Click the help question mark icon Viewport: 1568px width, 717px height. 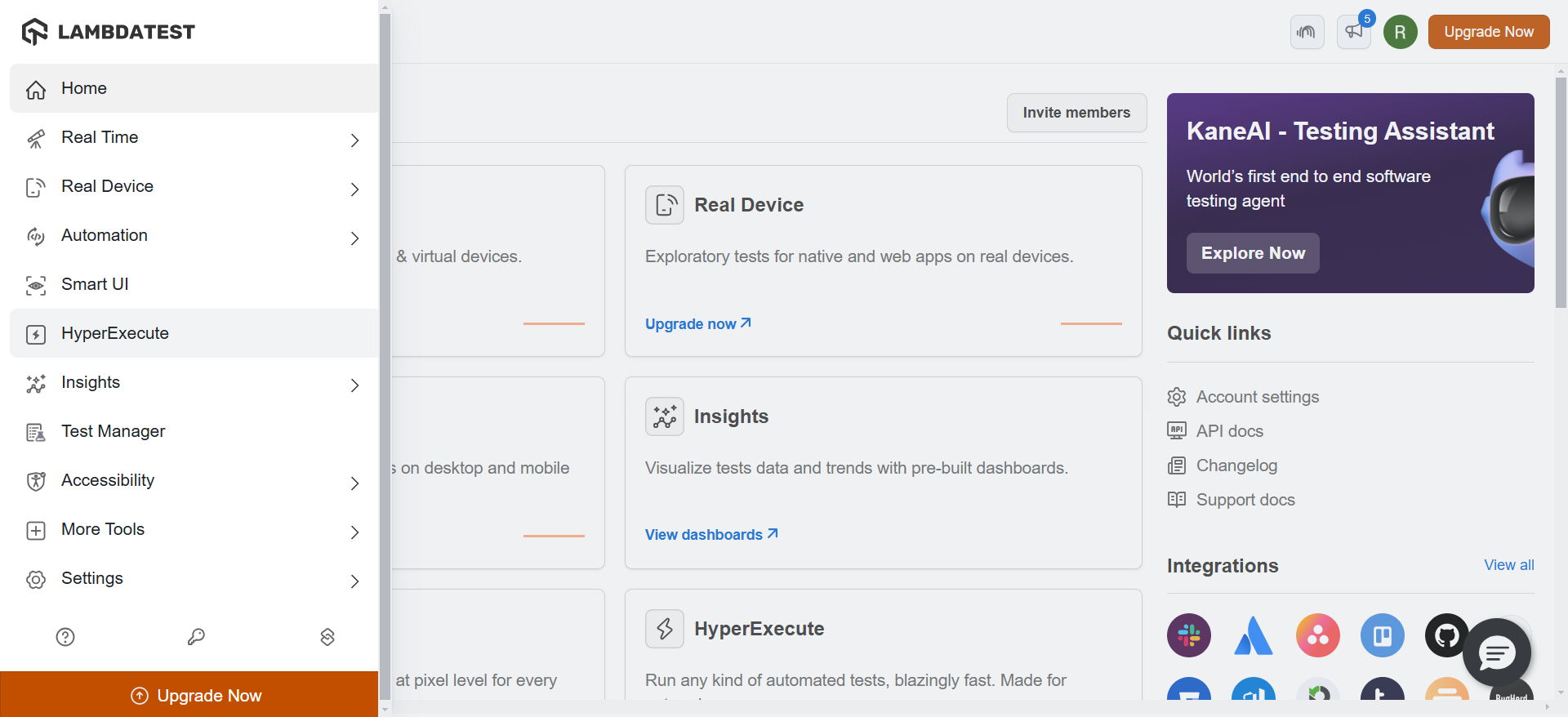pos(65,637)
